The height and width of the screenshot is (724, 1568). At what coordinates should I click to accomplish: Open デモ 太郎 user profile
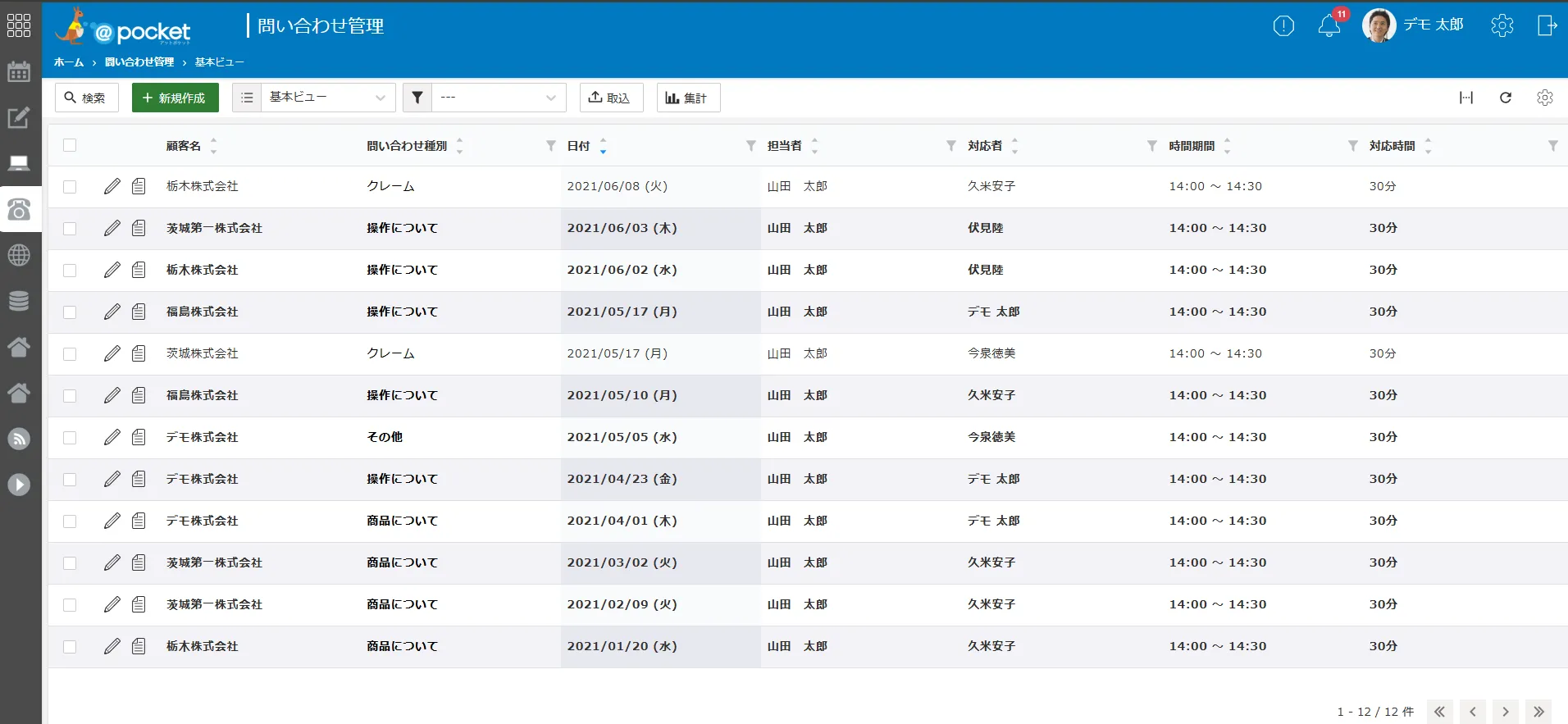(x=1413, y=25)
